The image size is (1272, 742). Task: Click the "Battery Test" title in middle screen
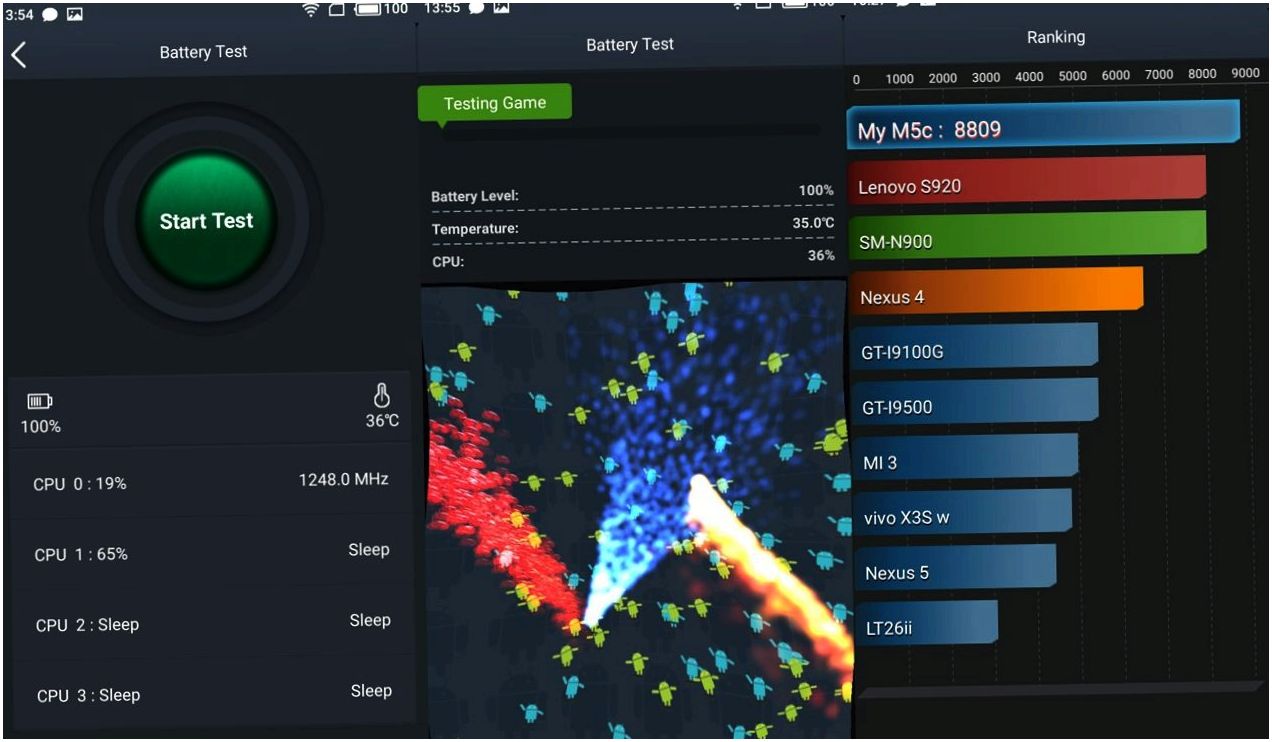pos(630,44)
